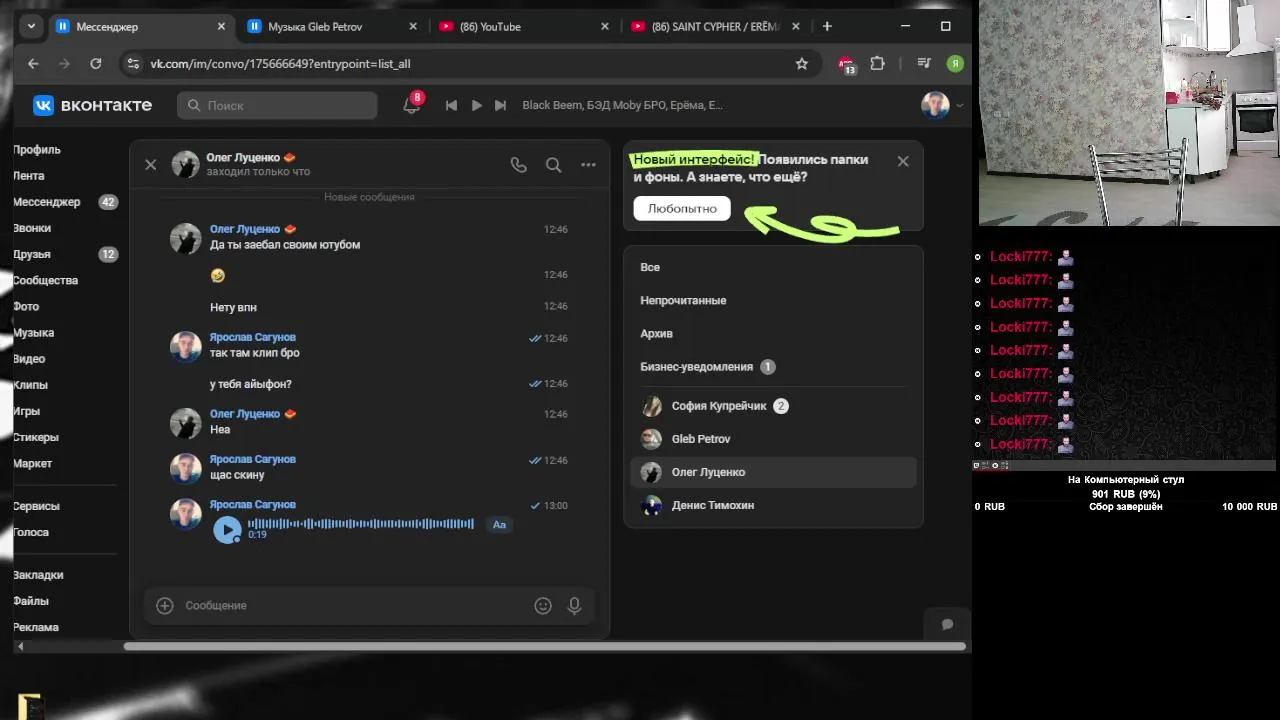Open Фото in the left sidebar

point(26,307)
